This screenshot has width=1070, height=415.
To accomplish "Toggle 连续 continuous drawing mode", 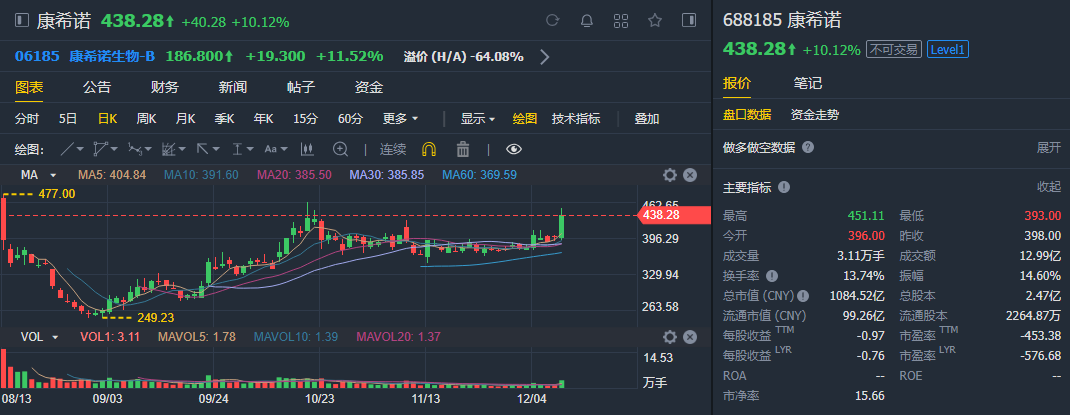I will click(393, 149).
